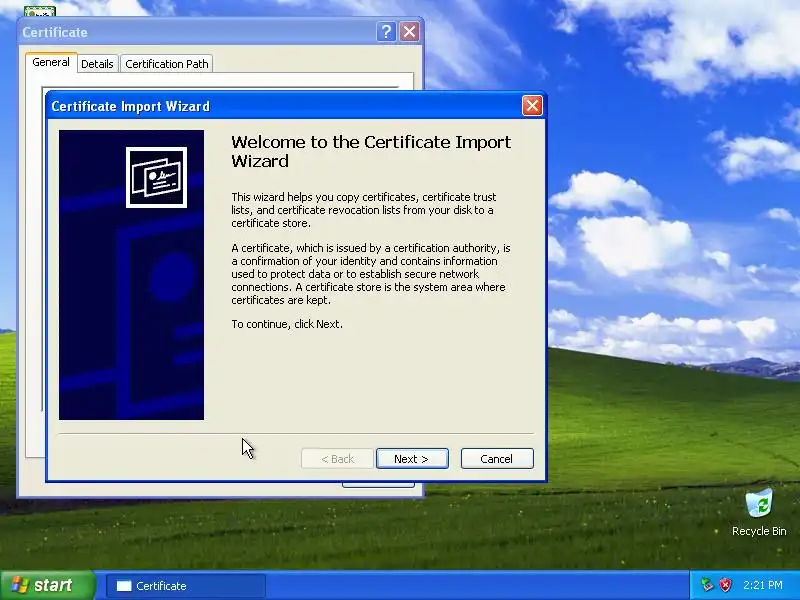The width and height of the screenshot is (800, 600).
Task: Click the 'Welcome to the Certificate Import Wizard' heading
Action: pos(371,152)
